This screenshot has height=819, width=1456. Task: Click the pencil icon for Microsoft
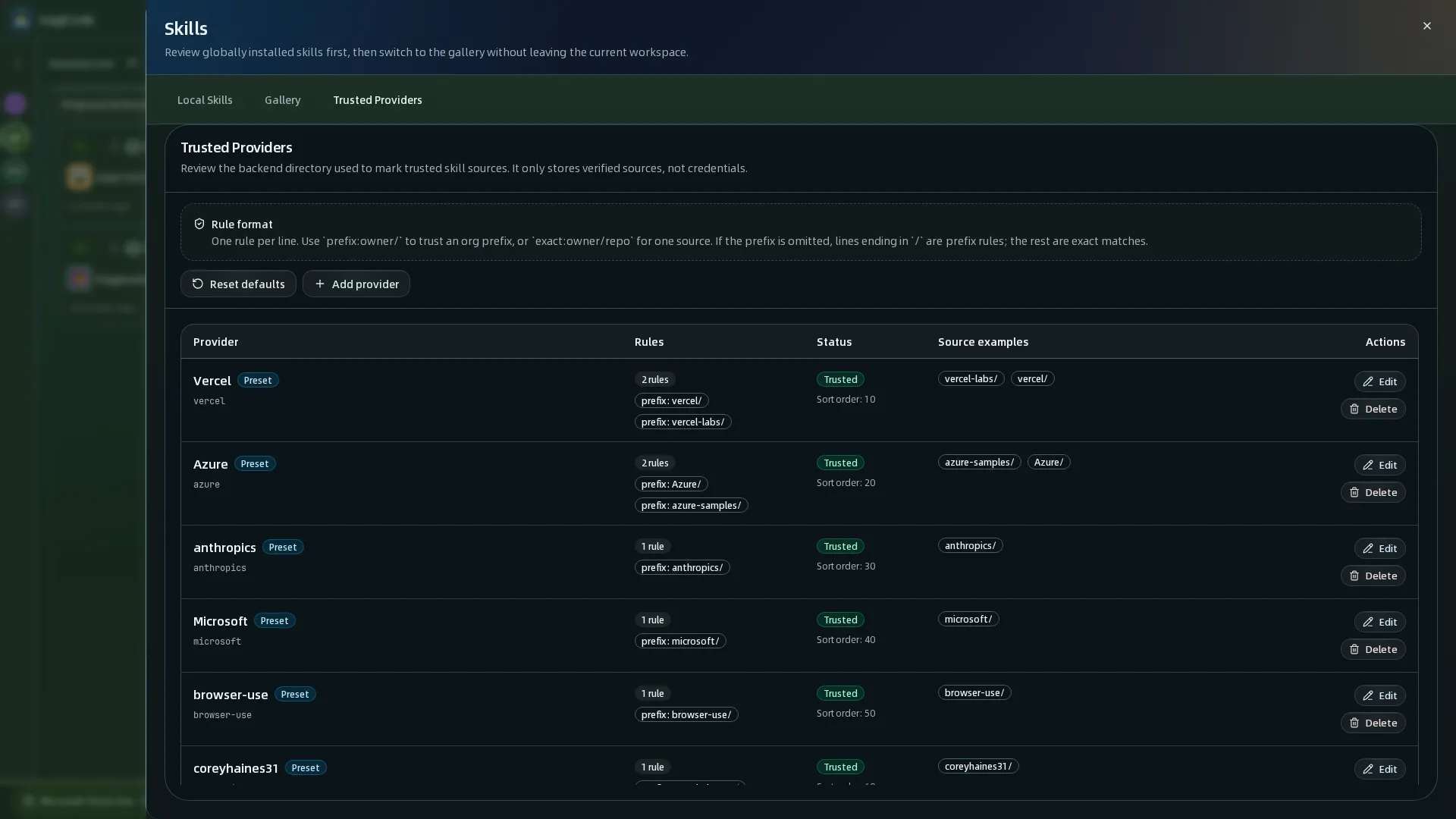pos(1368,622)
